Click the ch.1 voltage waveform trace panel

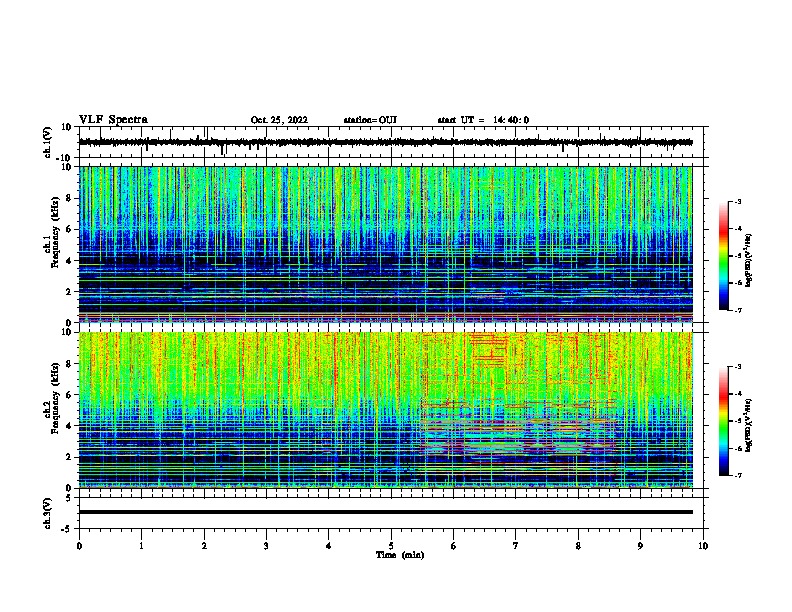(391, 142)
